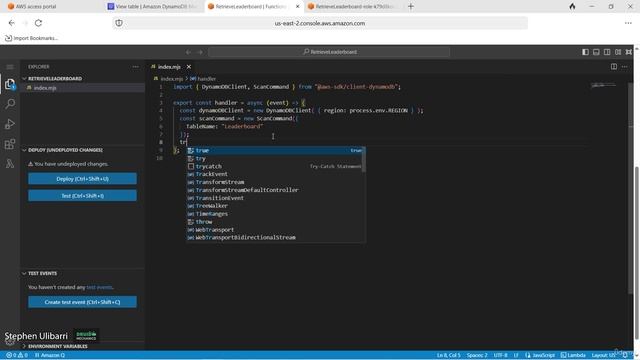Go back in editor navigation arrow

pyautogui.click(x=188, y=52)
